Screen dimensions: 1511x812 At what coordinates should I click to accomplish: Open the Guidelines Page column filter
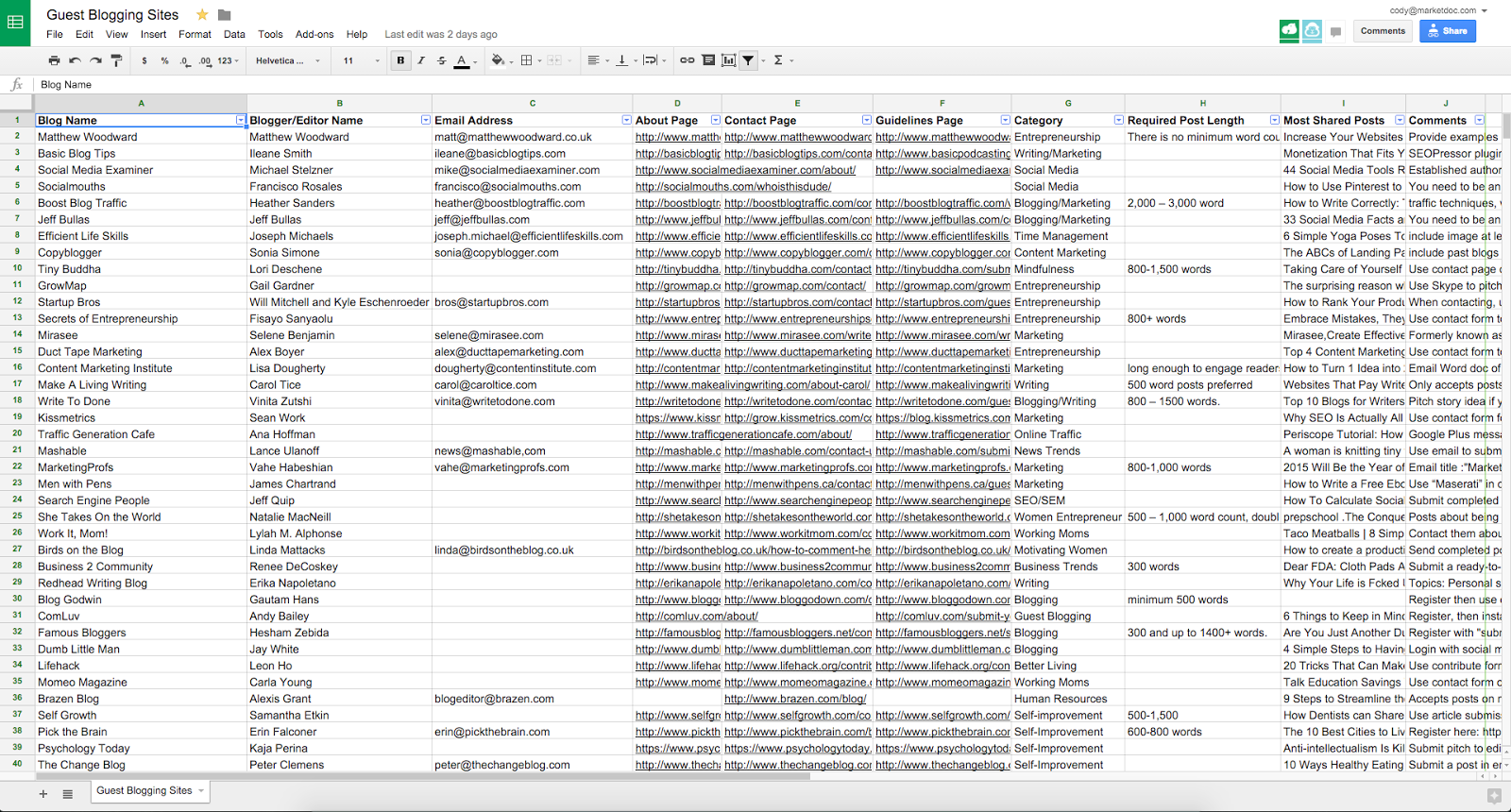coord(1005,120)
